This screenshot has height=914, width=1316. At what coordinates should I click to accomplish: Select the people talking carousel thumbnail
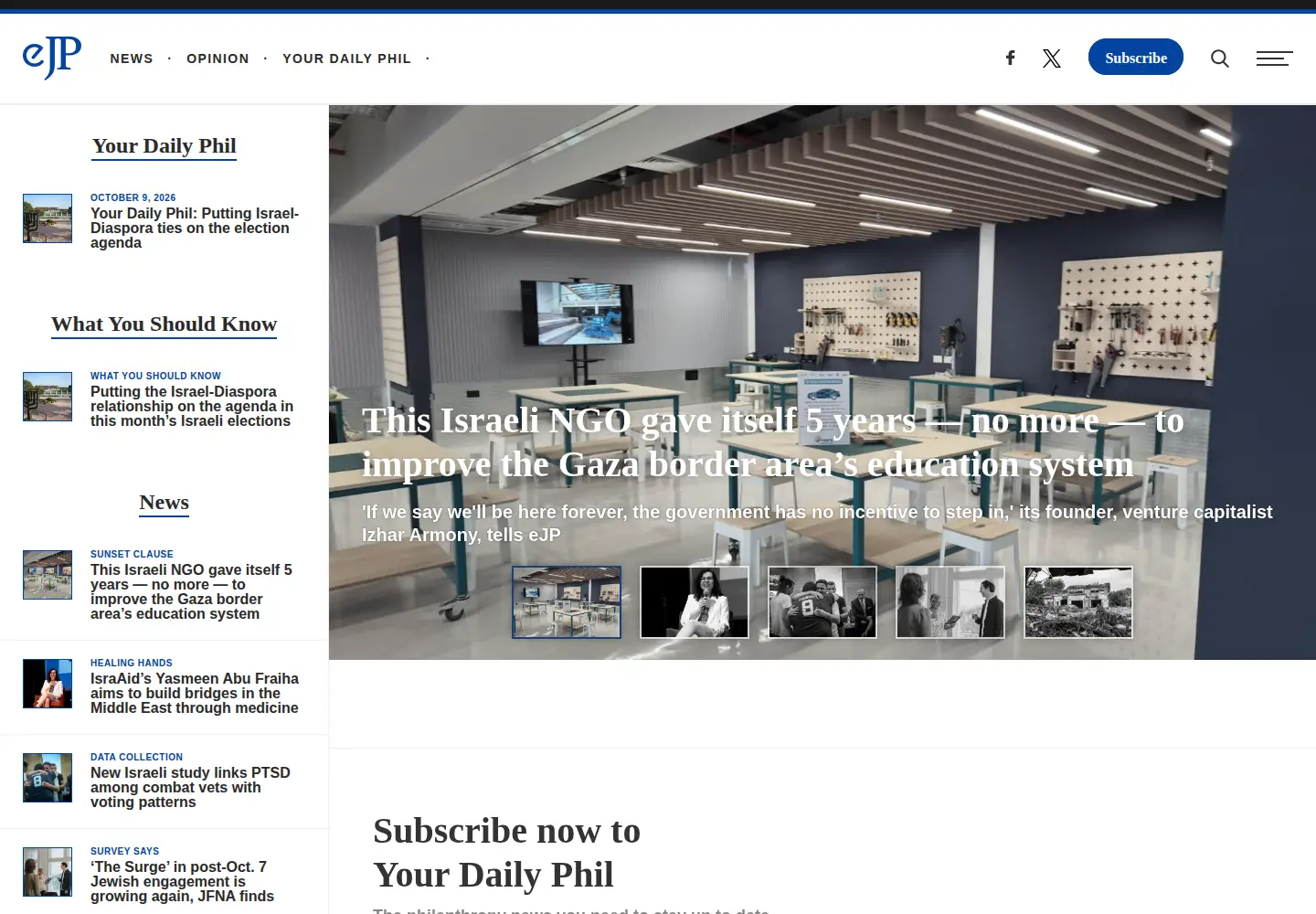click(950, 602)
